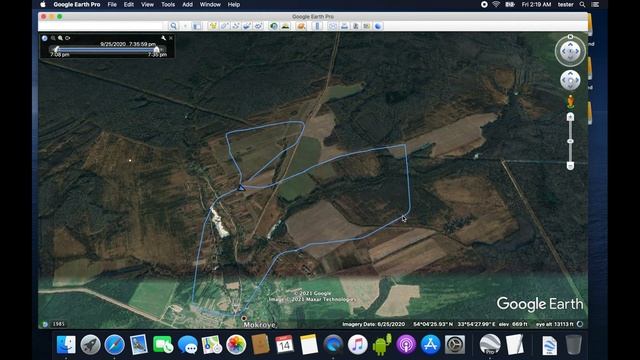Open the Help menu
This screenshot has height=360, width=640.
[233, 4]
